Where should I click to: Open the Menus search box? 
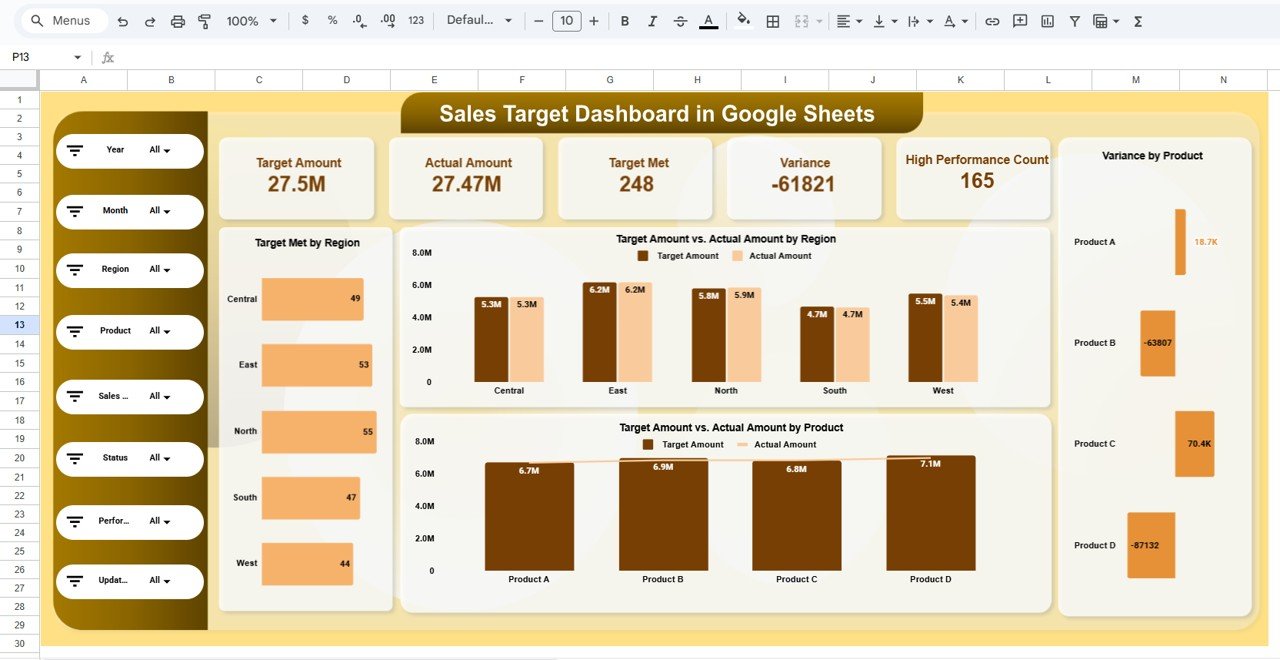[62, 20]
